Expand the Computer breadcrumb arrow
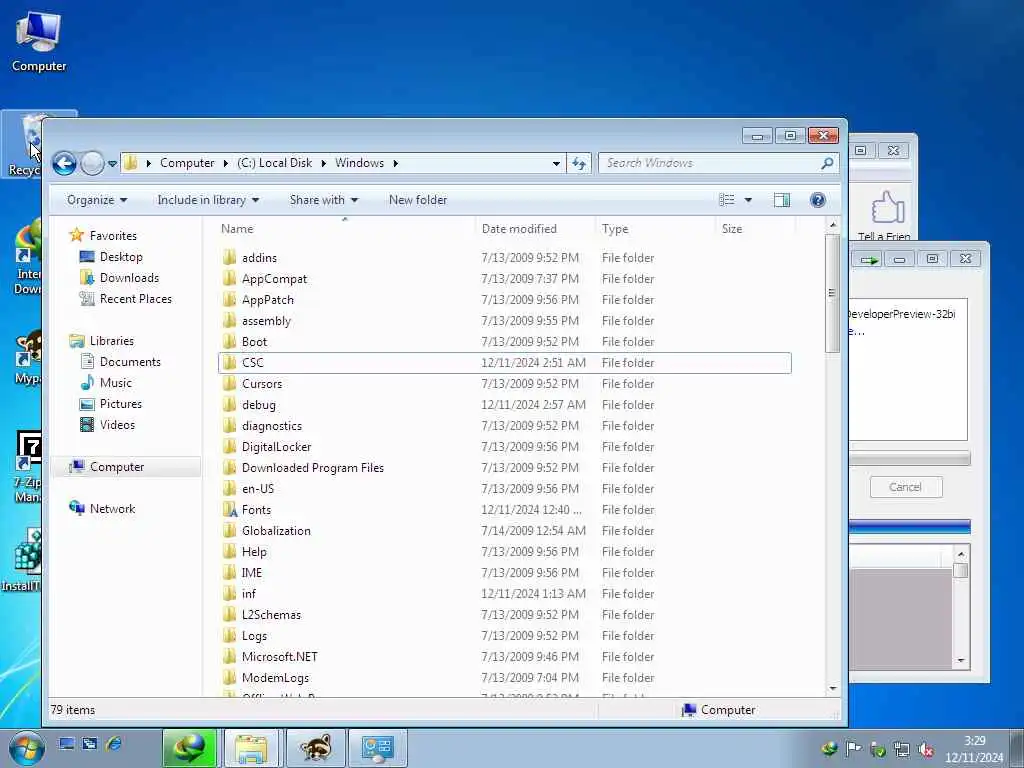 (x=225, y=163)
